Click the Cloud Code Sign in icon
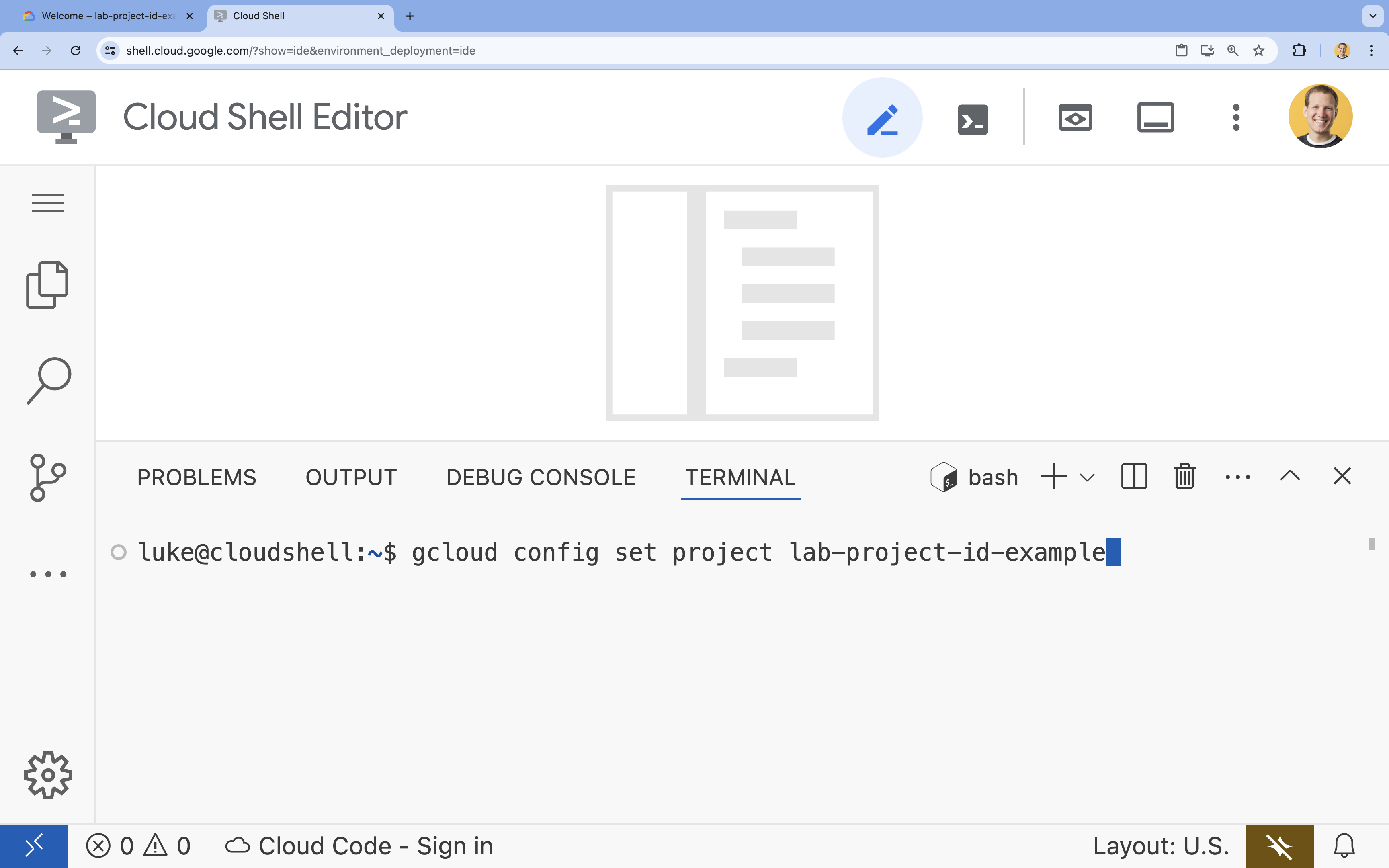1389x868 pixels. click(x=237, y=845)
